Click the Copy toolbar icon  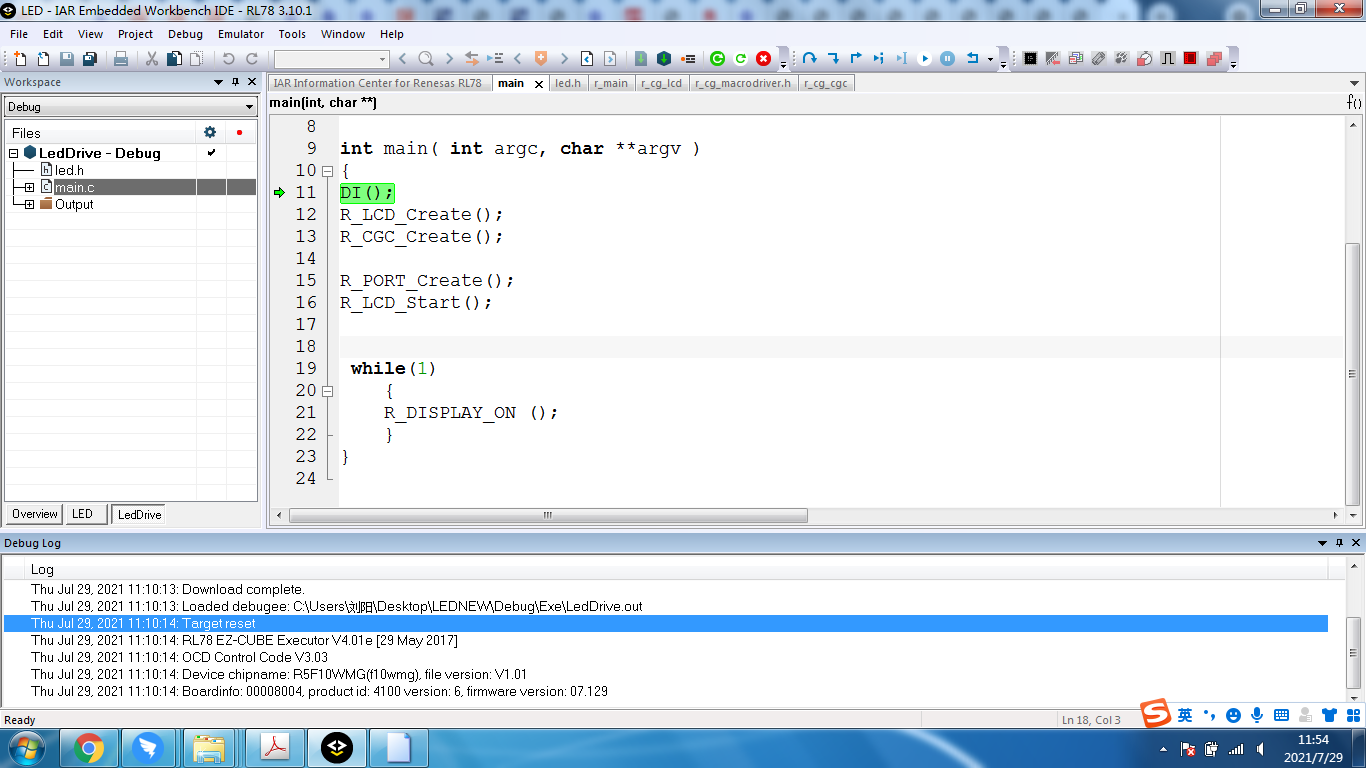tap(174, 59)
